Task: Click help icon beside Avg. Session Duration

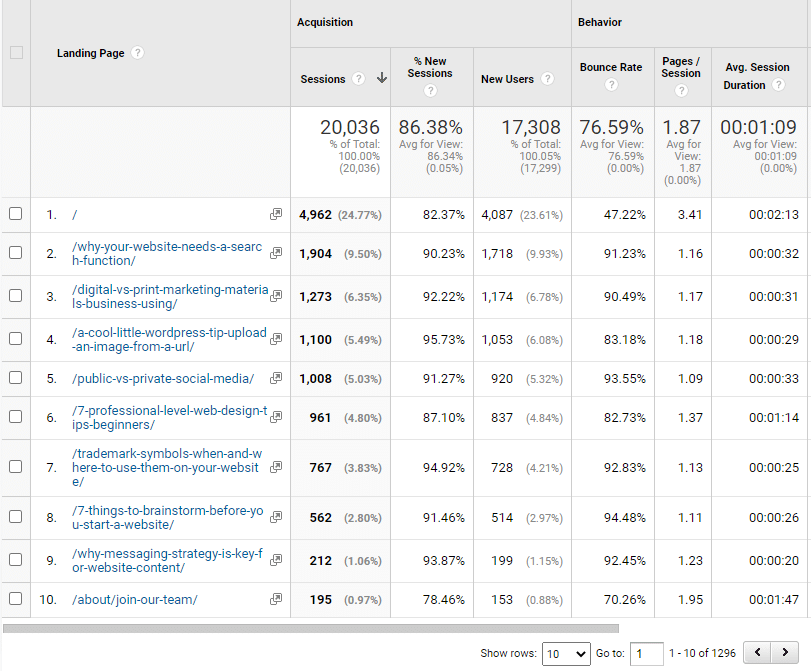Action: pyautogui.click(x=778, y=85)
